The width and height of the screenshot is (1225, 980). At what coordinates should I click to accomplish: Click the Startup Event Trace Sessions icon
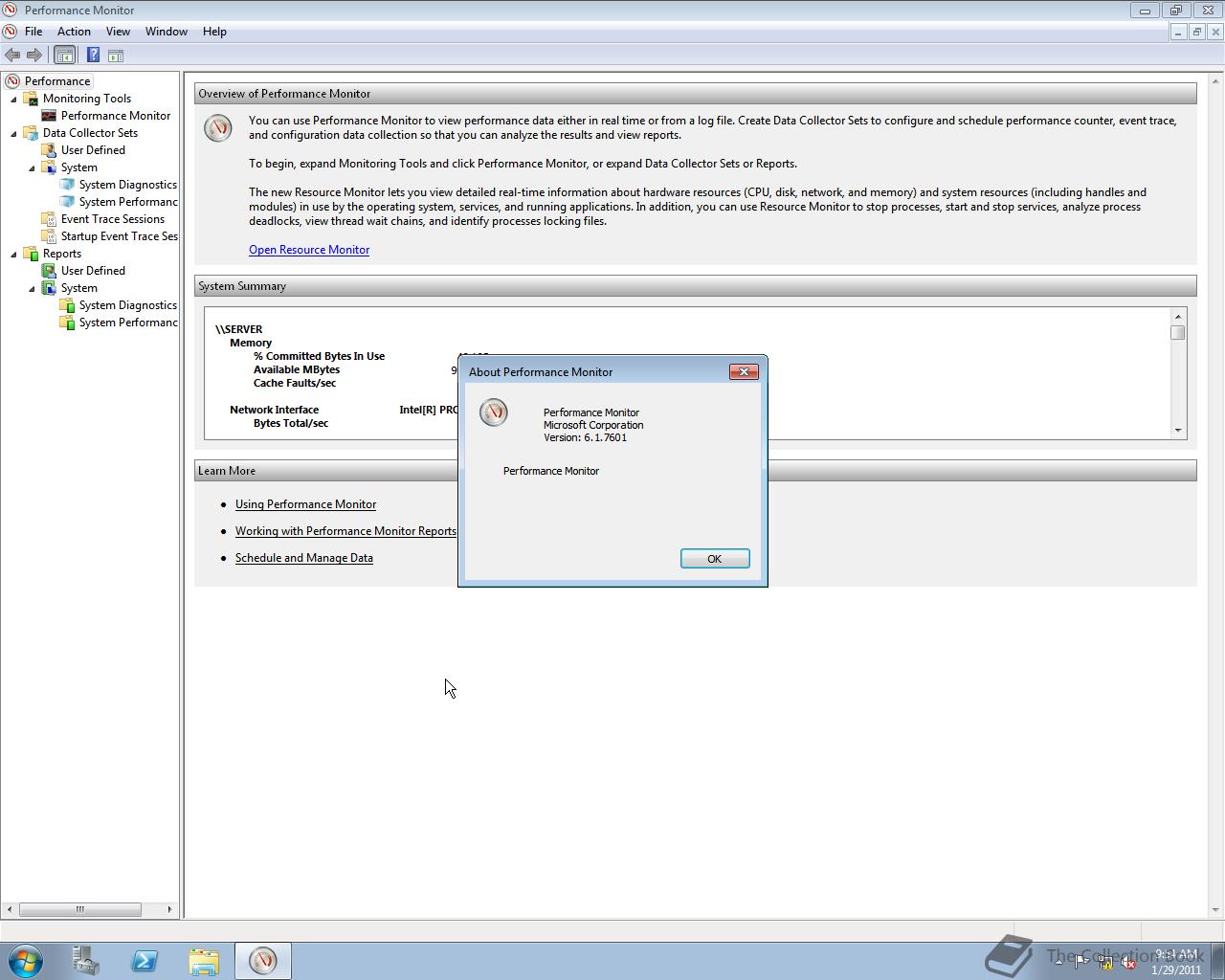point(49,236)
